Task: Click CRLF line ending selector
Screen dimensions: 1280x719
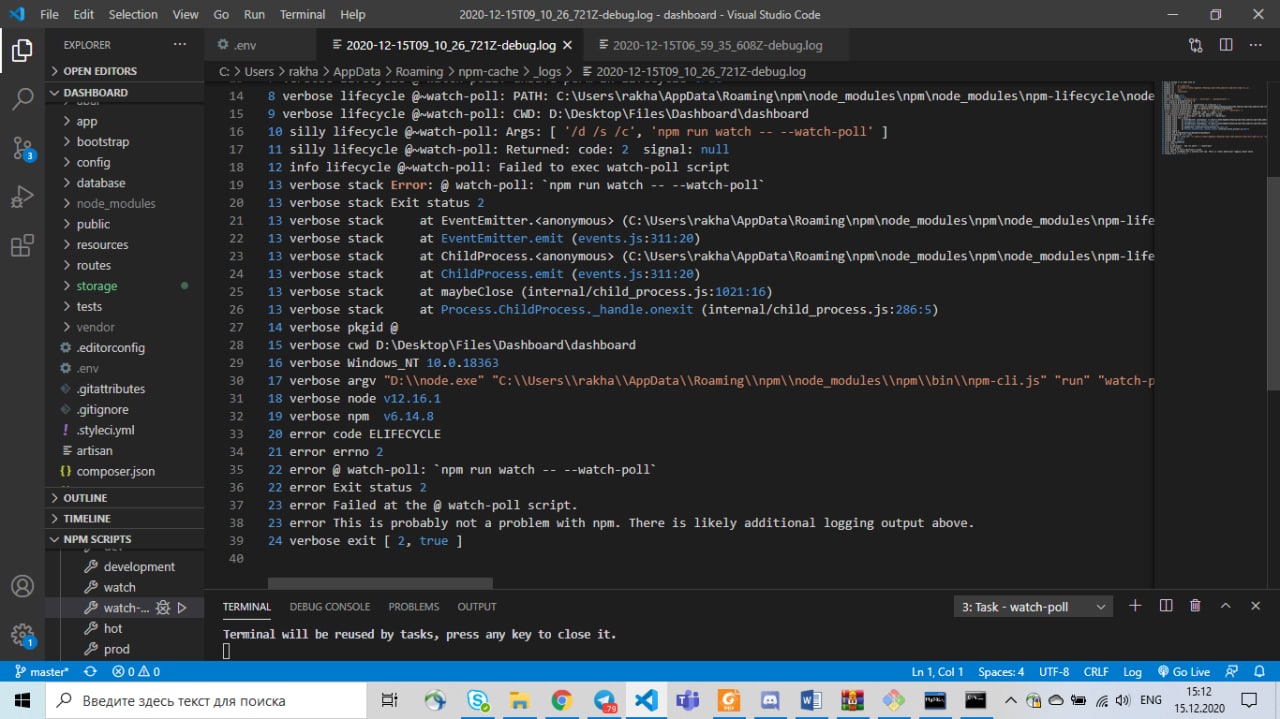Action: [x=1096, y=672]
